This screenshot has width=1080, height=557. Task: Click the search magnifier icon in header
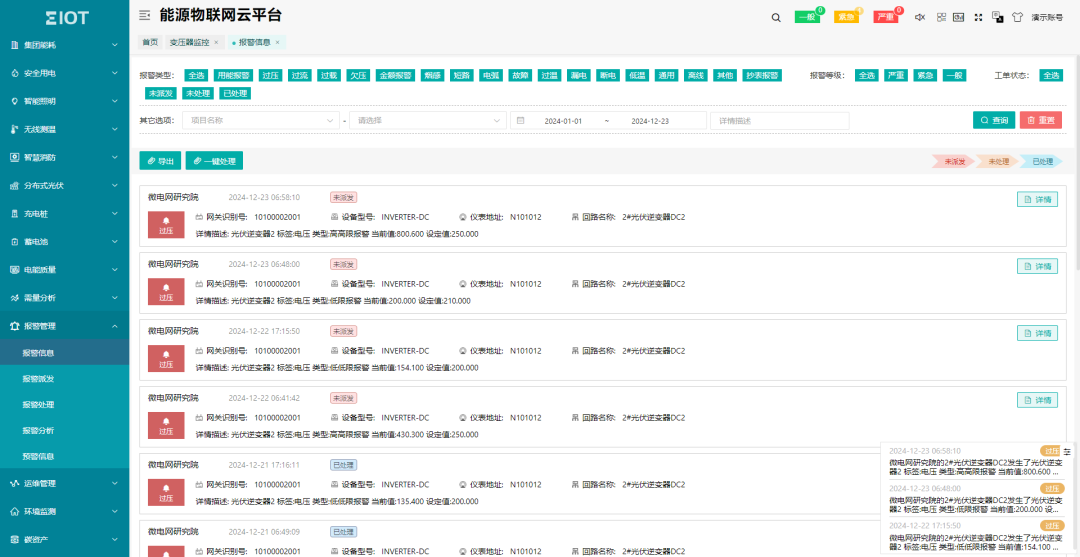776,17
